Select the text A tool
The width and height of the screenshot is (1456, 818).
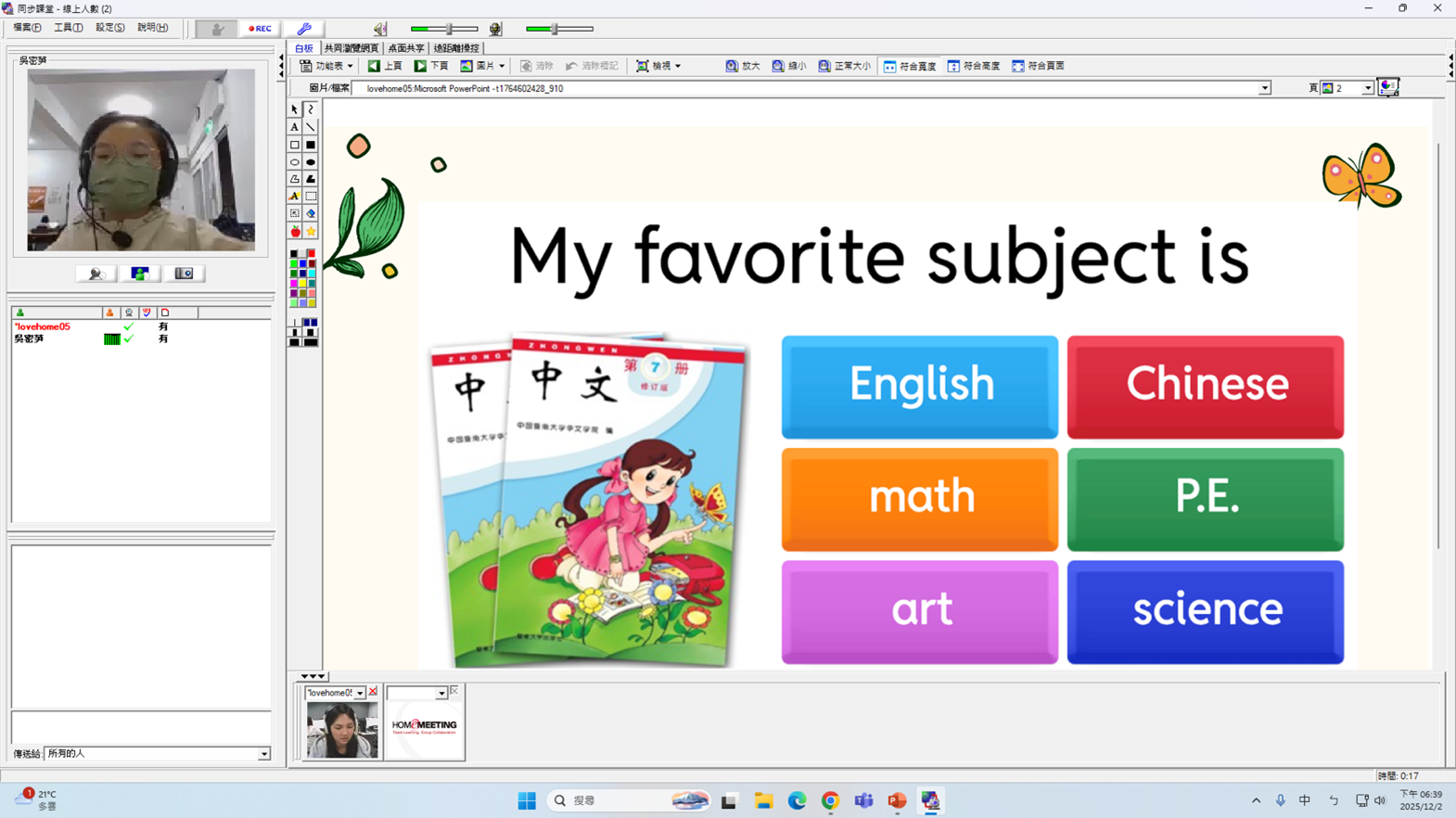point(295,127)
